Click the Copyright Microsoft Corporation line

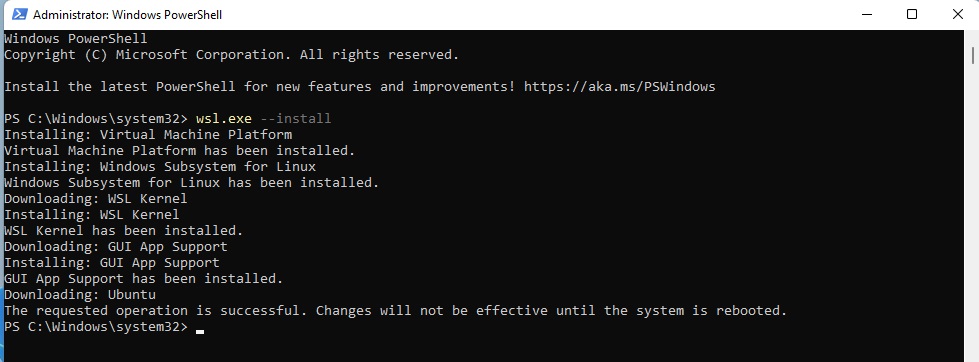pyautogui.click(x=232, y=55)
